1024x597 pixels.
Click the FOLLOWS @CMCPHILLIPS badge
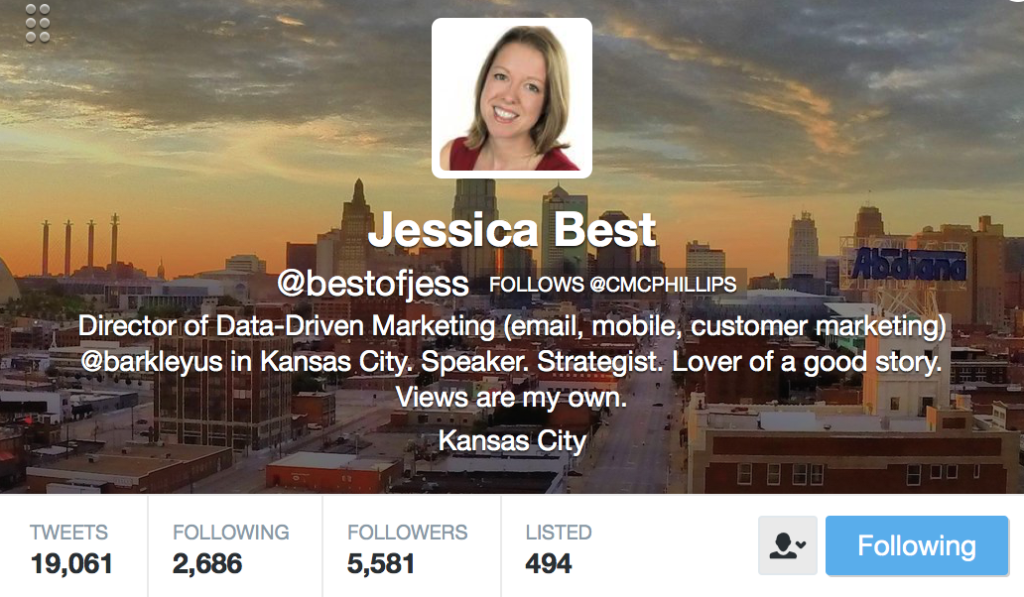point(613,285)
